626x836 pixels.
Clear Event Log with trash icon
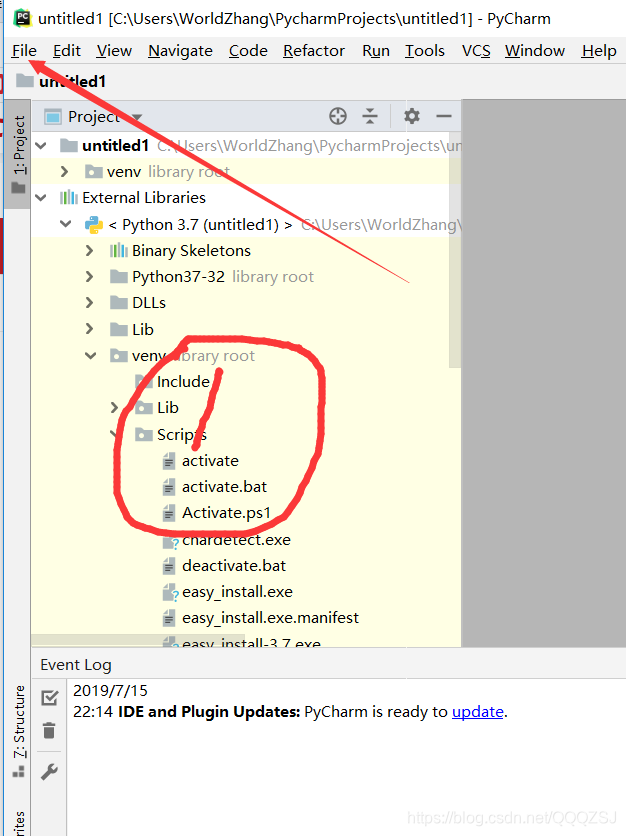[x=49, y=730]
